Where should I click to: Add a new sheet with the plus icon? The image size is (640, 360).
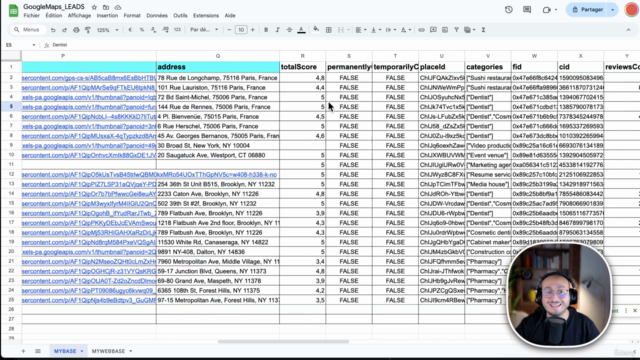tap(23, 351)
